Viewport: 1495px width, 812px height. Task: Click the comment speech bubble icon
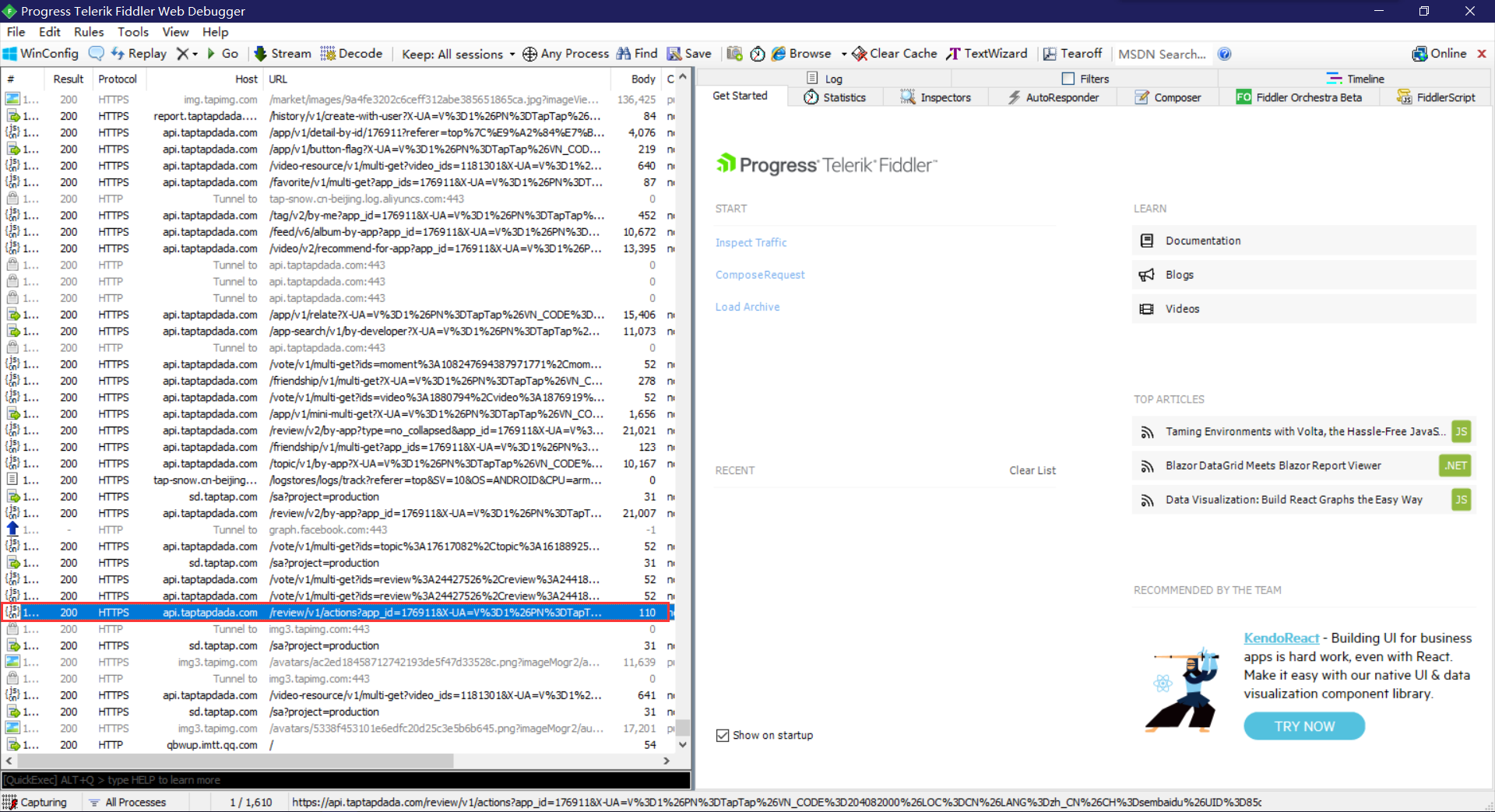pyautogui.click(x=97, y=54)
